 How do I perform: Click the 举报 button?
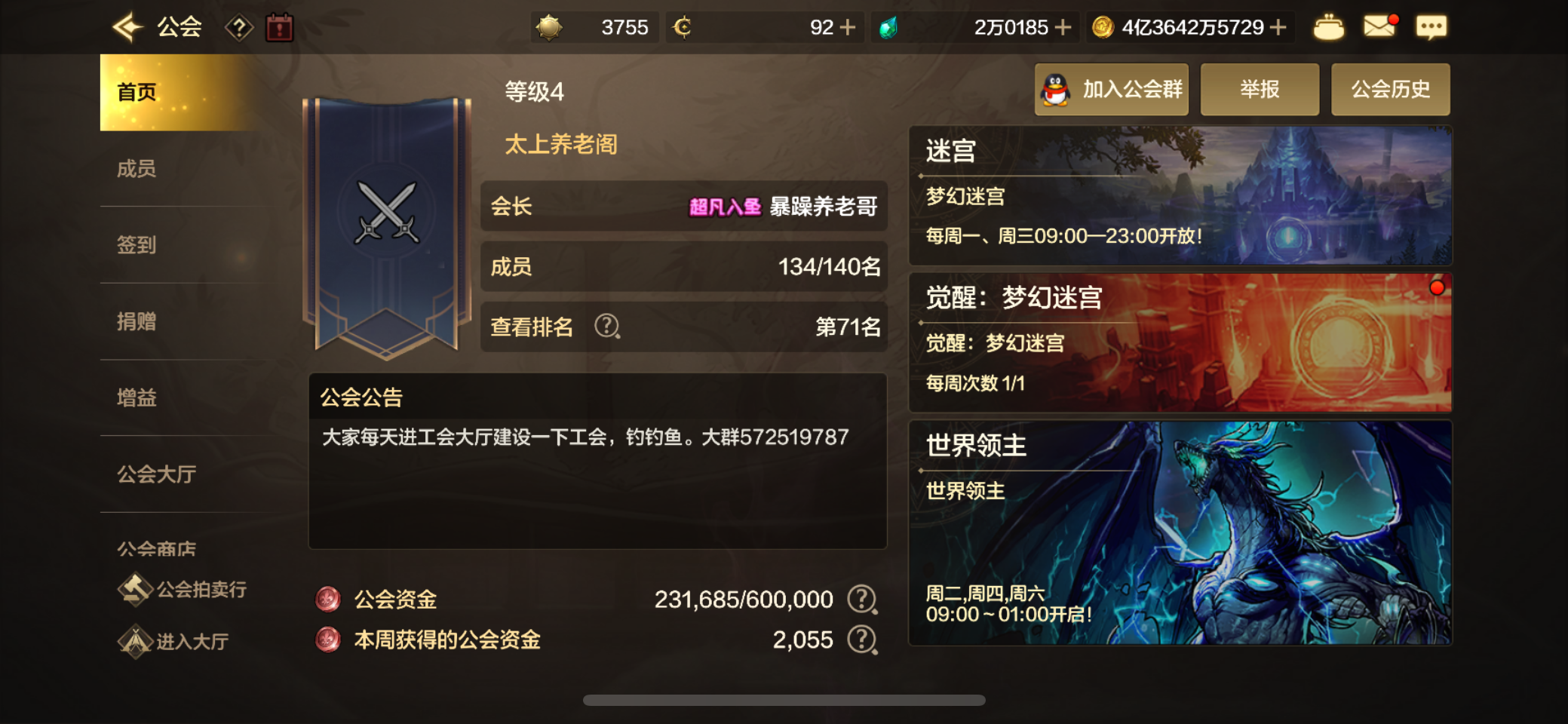1260,90
